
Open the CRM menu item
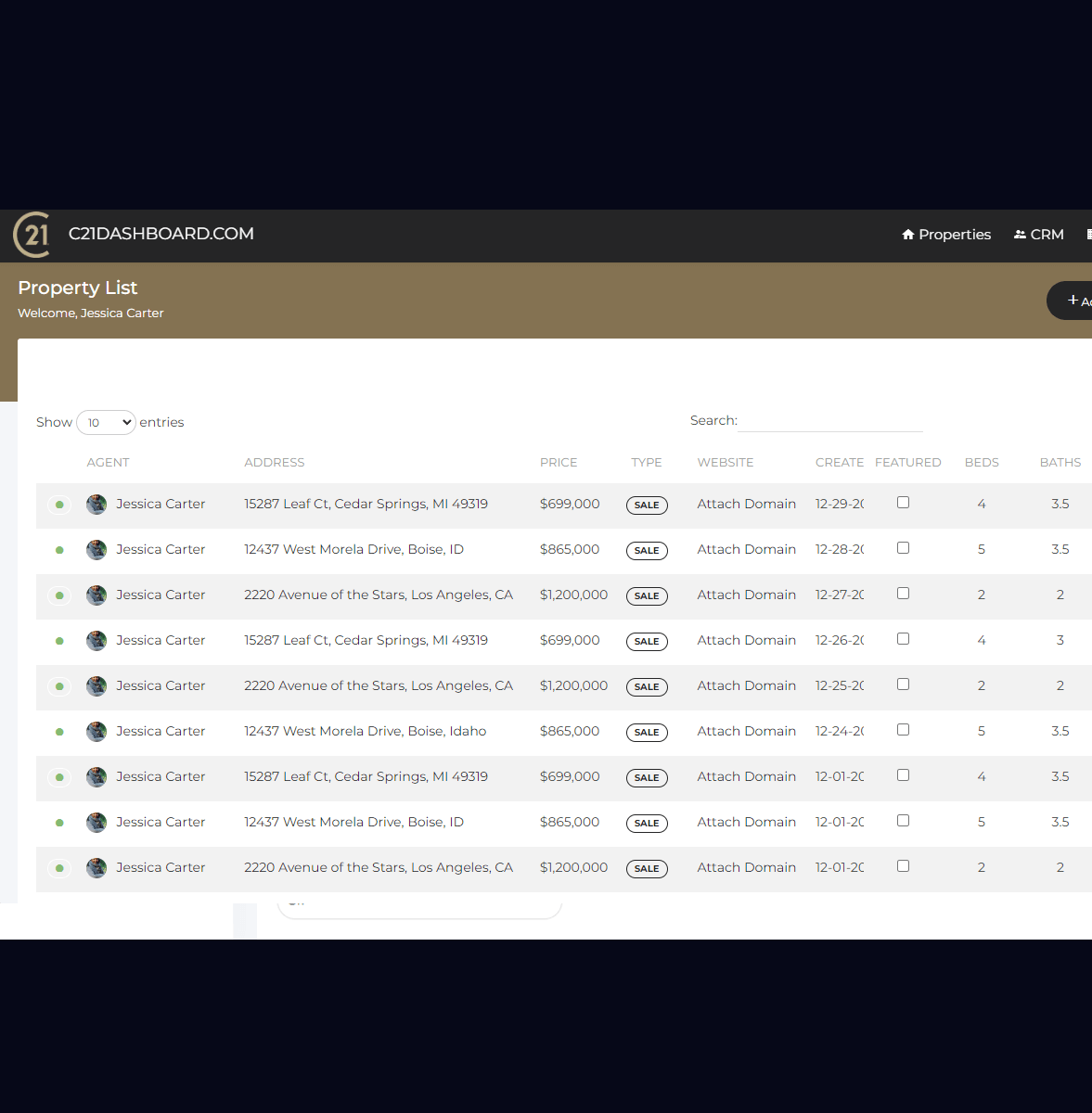(x=1039, y=235)
